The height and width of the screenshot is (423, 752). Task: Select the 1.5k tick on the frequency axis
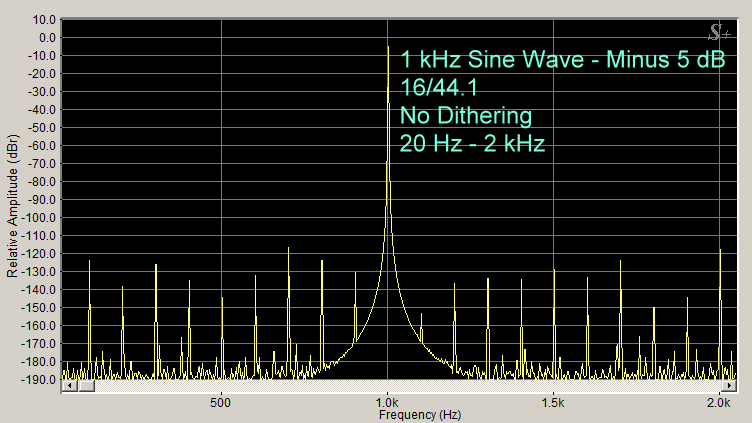(553, 402)
